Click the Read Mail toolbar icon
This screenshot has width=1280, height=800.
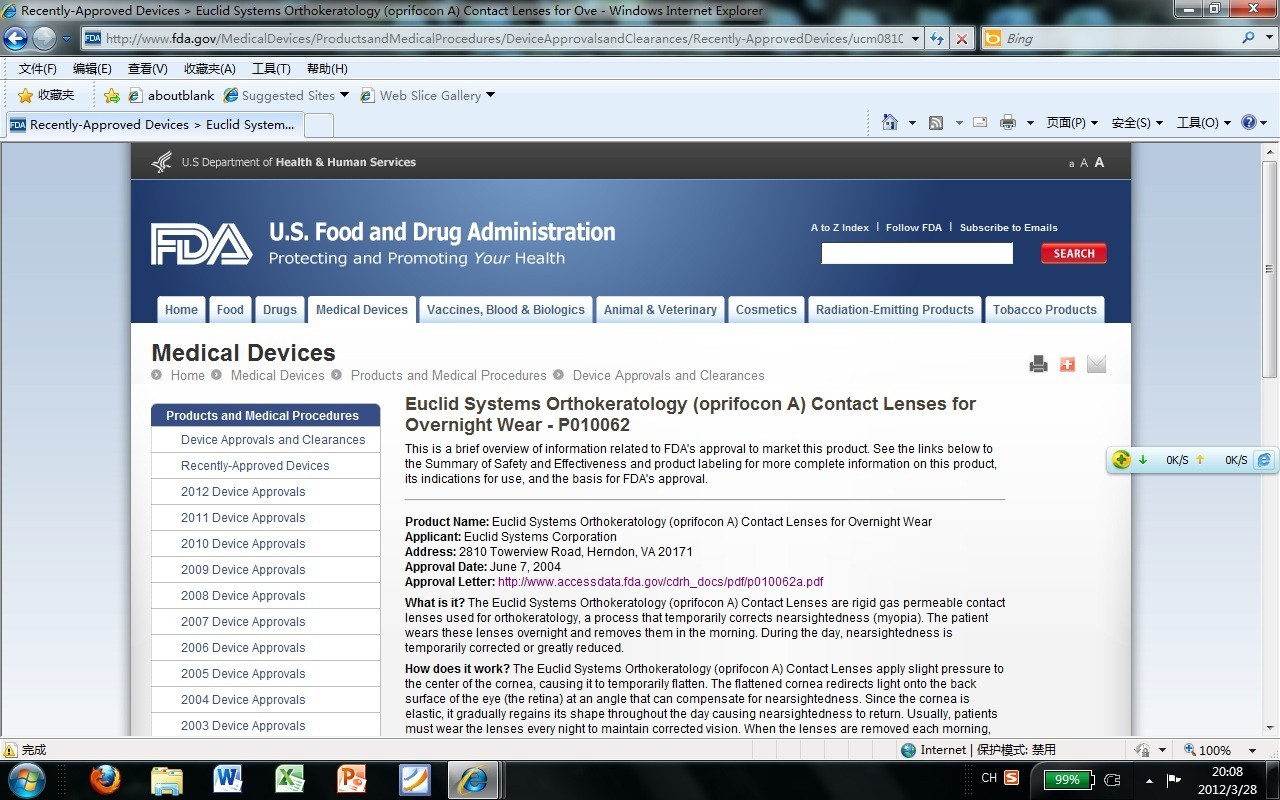pyautogui.click(x=980, y=122)
